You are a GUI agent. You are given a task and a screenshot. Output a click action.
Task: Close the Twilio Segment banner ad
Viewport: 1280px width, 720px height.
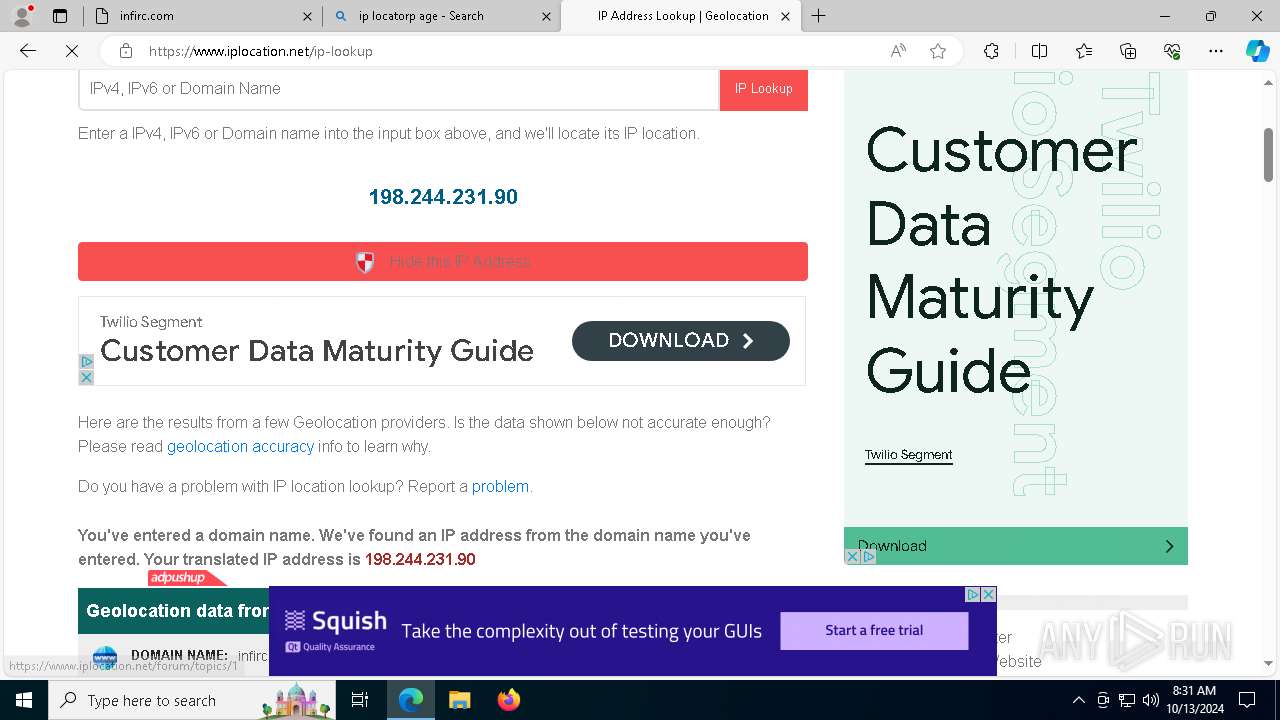pyautogui.click(x=86, y=378)
